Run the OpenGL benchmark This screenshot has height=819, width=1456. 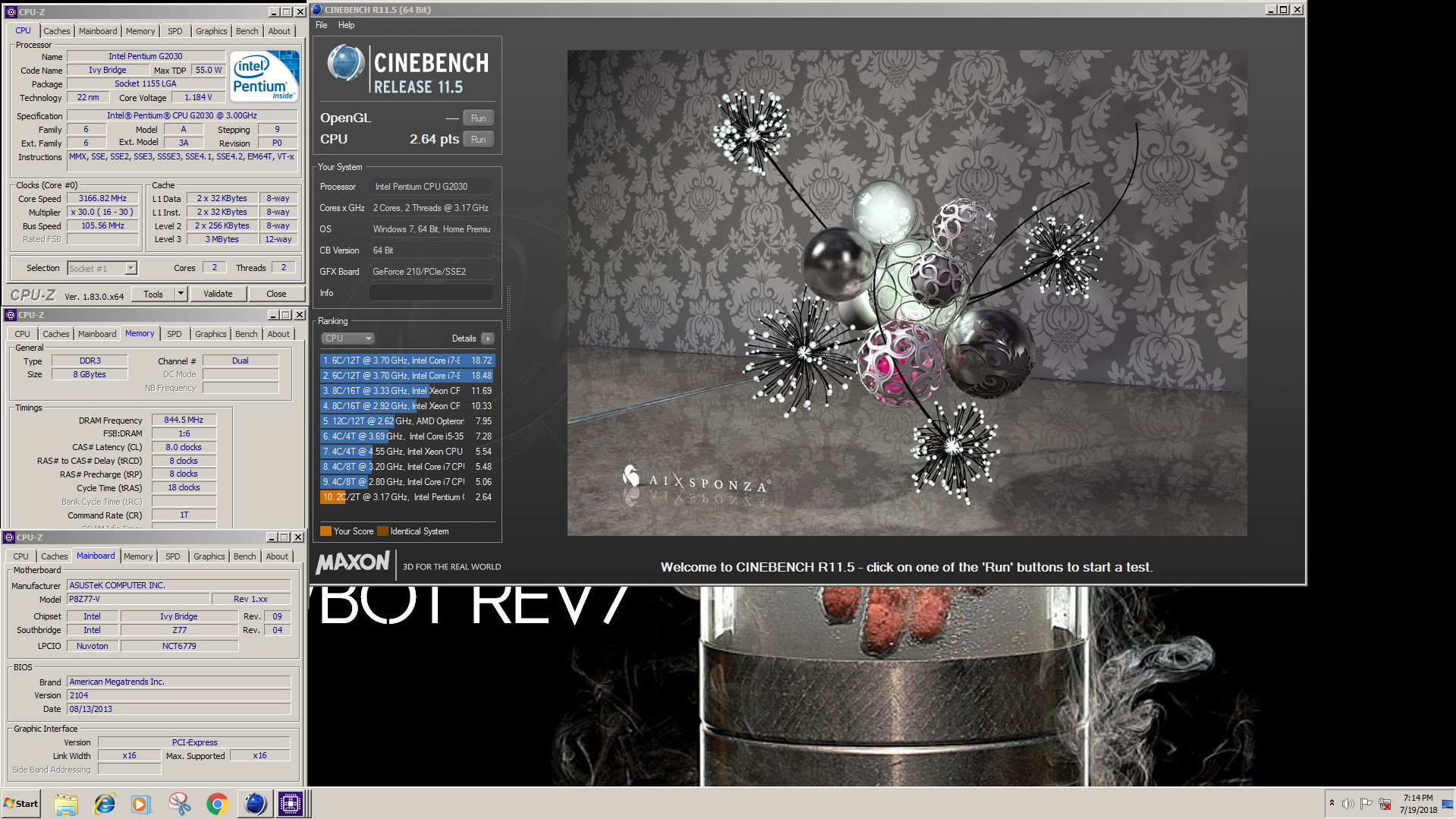[x=478, y=118]
